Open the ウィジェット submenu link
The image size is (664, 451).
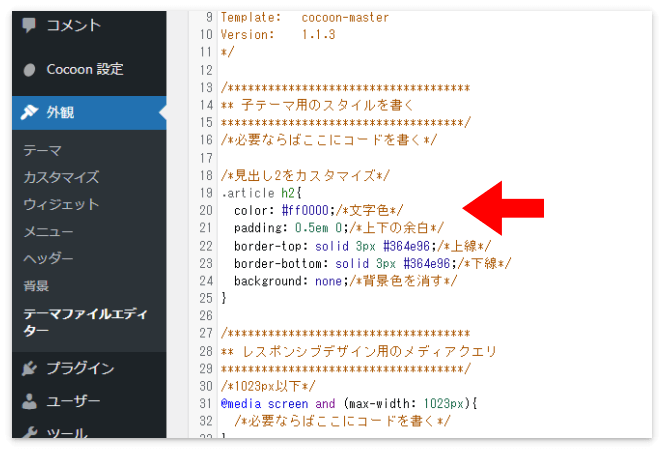pyautogui.click(x=61, y=204)
